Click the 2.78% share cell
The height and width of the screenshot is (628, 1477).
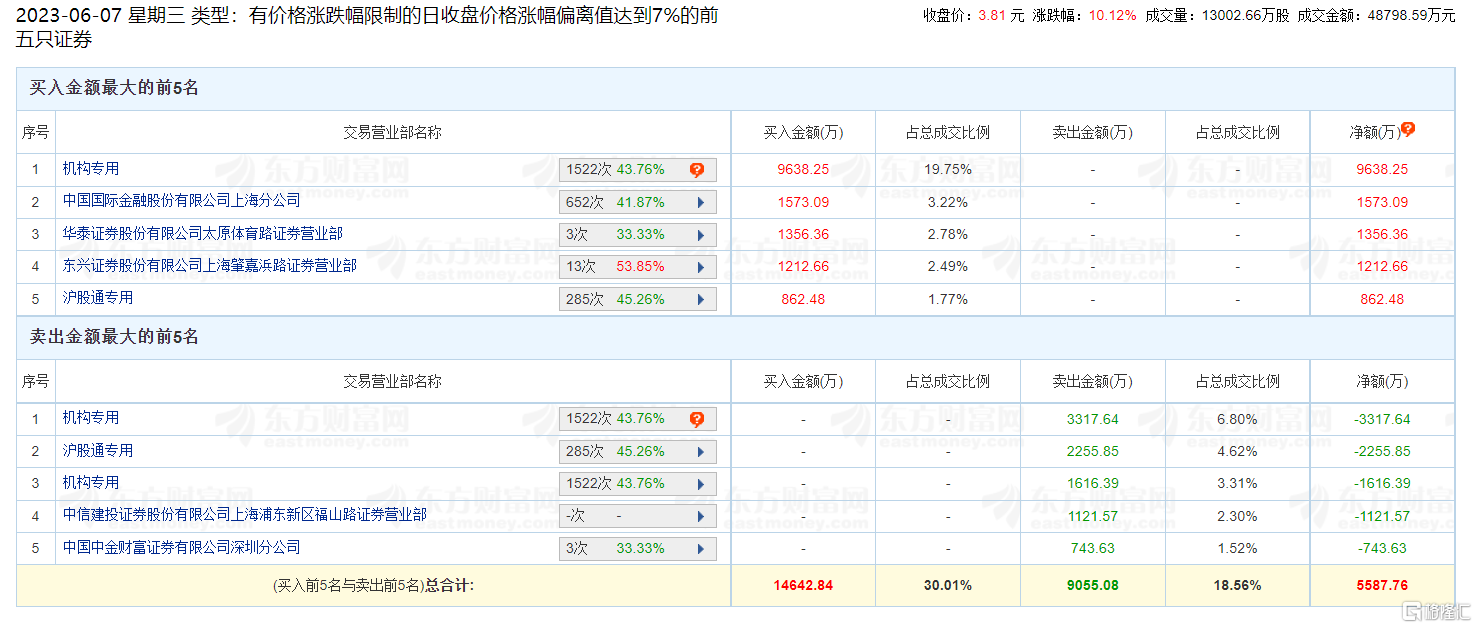click(x=948, y=235)
